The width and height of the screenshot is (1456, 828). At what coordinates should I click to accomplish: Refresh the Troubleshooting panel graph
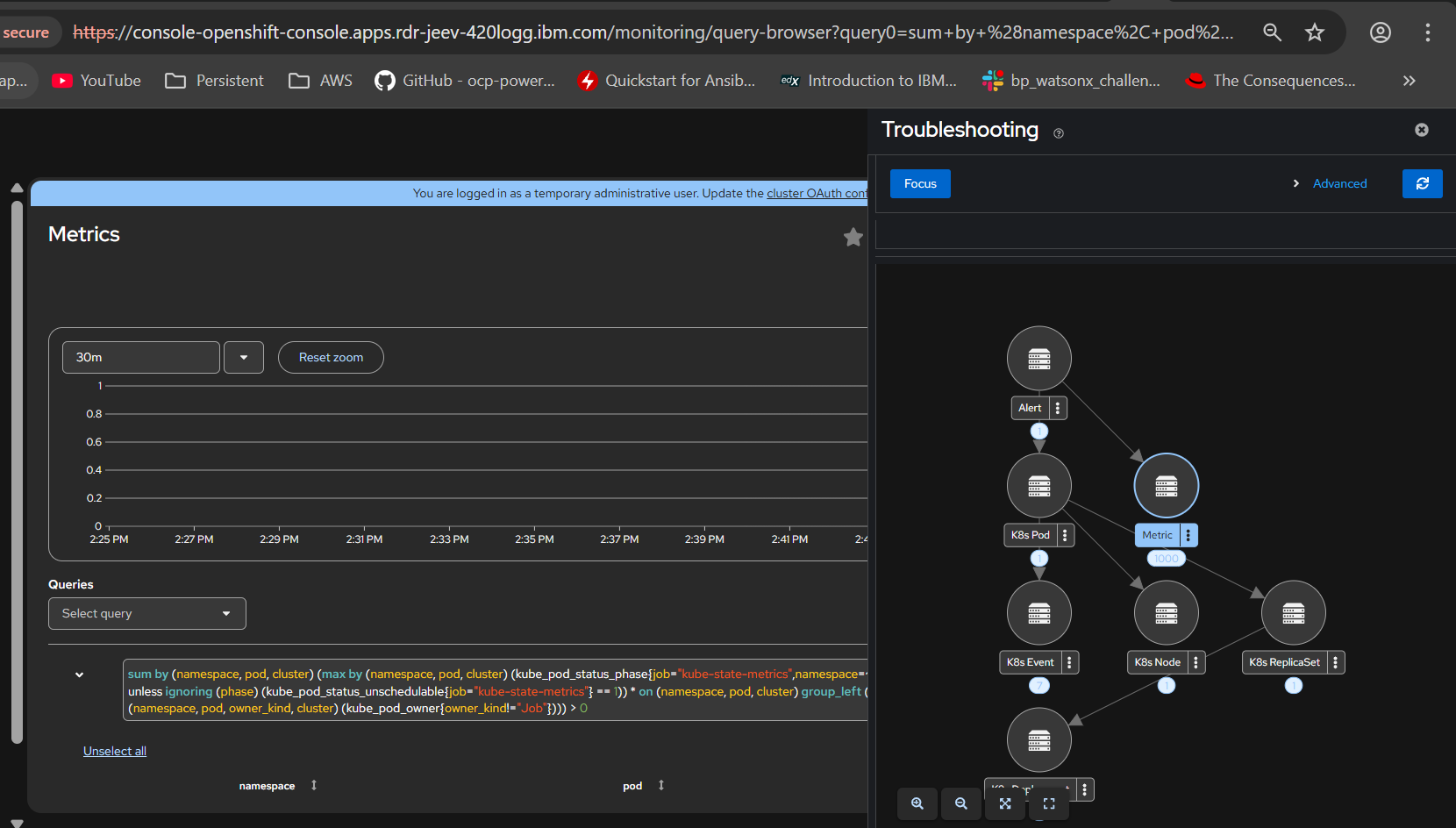[x=1422, y=183]
